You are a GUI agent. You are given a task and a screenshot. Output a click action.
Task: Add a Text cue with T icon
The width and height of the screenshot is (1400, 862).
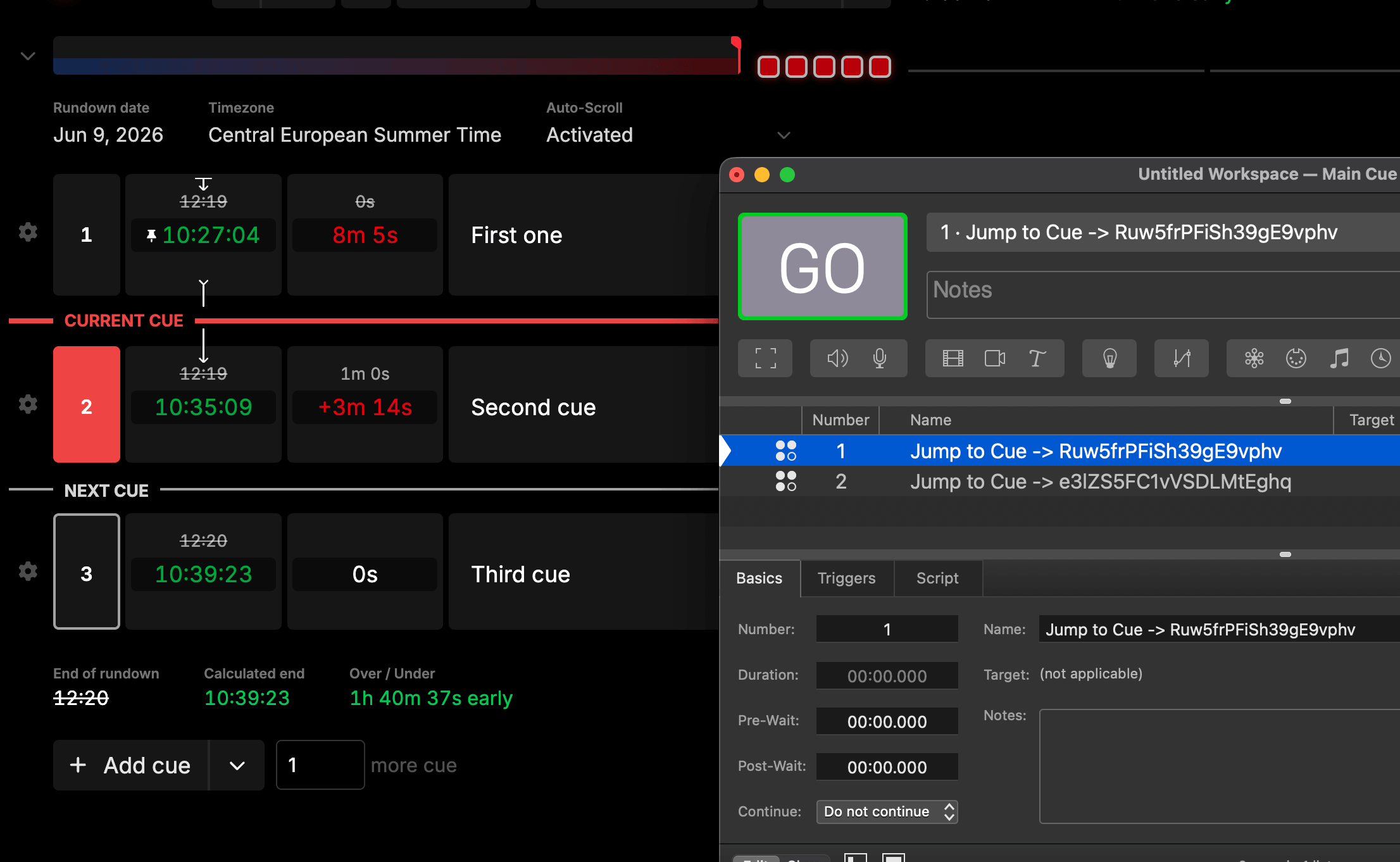click(1037, 358)
